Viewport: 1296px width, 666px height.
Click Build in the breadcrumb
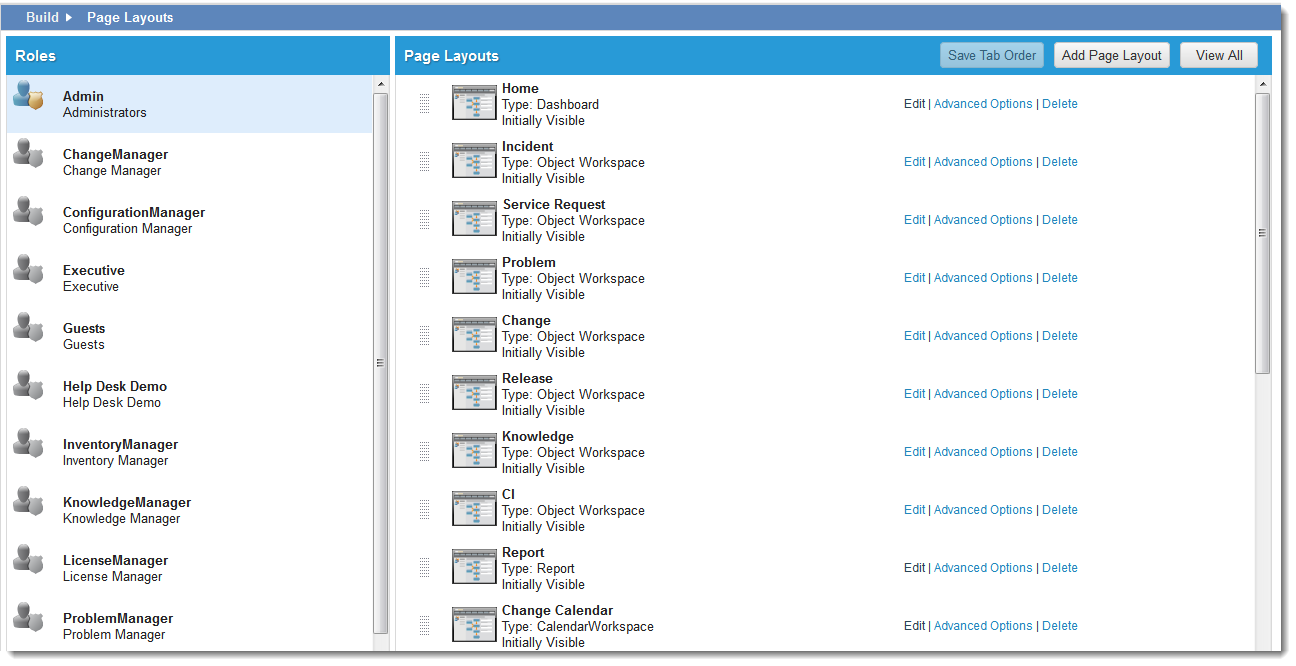pyautogui.click(x=42, y=17)
